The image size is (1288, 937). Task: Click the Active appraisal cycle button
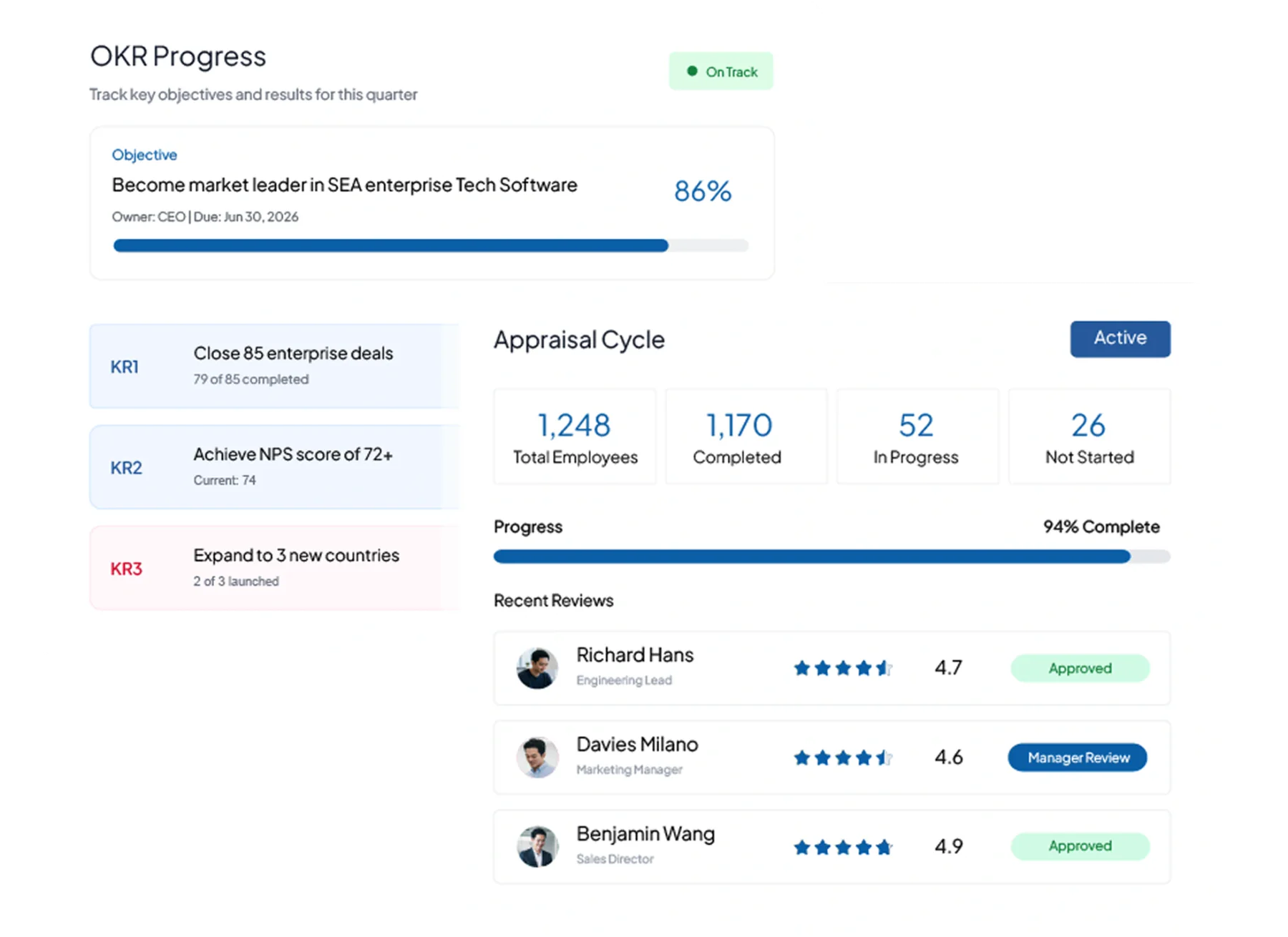[x=1120, y=338]
